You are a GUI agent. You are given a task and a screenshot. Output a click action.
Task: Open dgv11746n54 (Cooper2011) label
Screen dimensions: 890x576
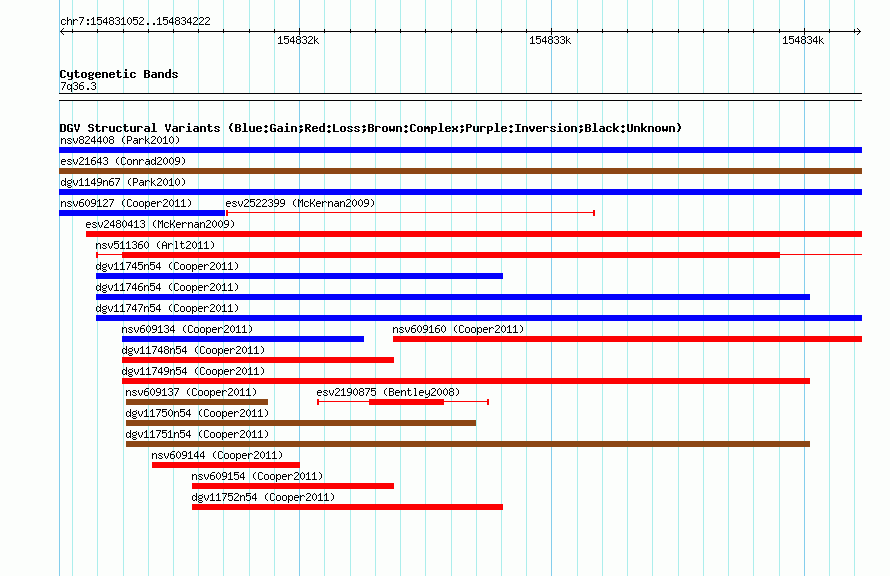pyautogui.click(x=167, y=287)
